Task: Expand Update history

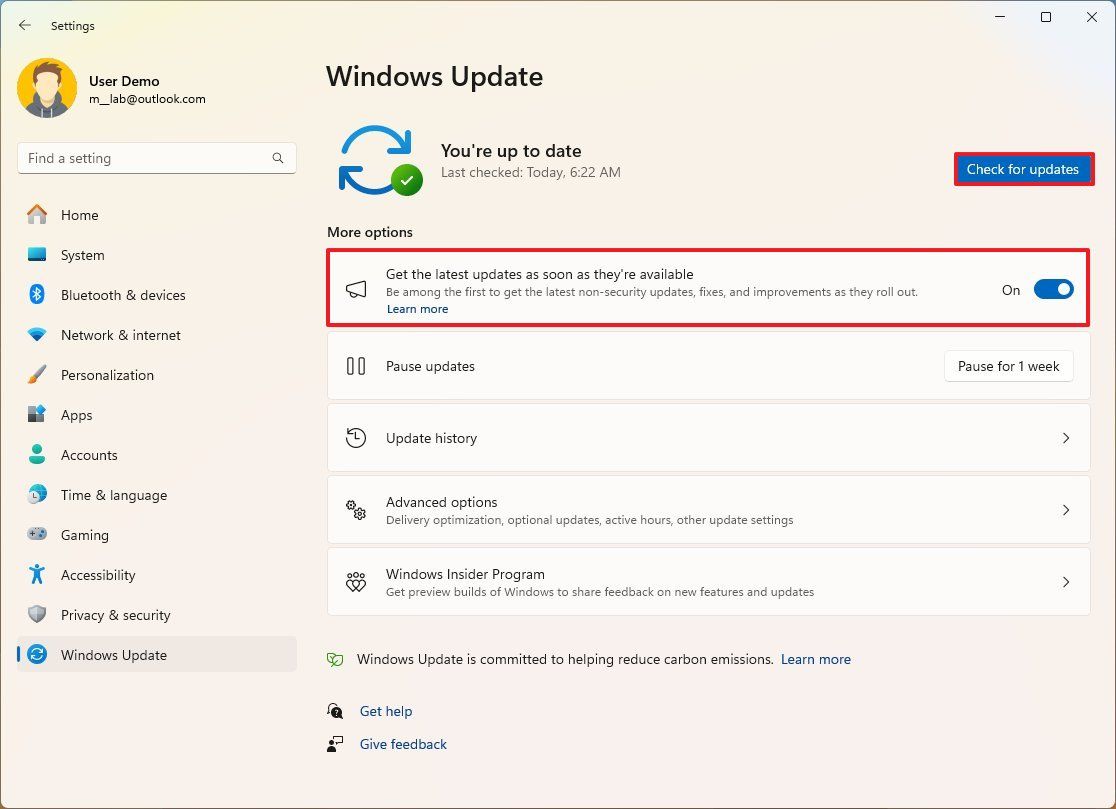Action: [1066, 438]
